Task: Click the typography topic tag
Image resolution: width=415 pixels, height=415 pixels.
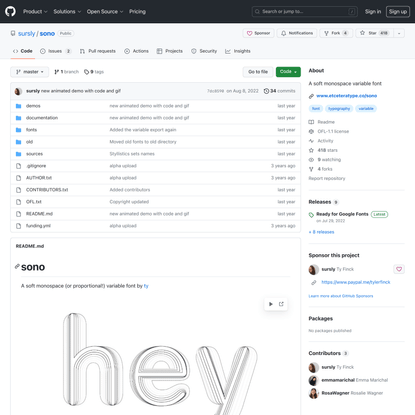Action: click(x=339, y=109)
